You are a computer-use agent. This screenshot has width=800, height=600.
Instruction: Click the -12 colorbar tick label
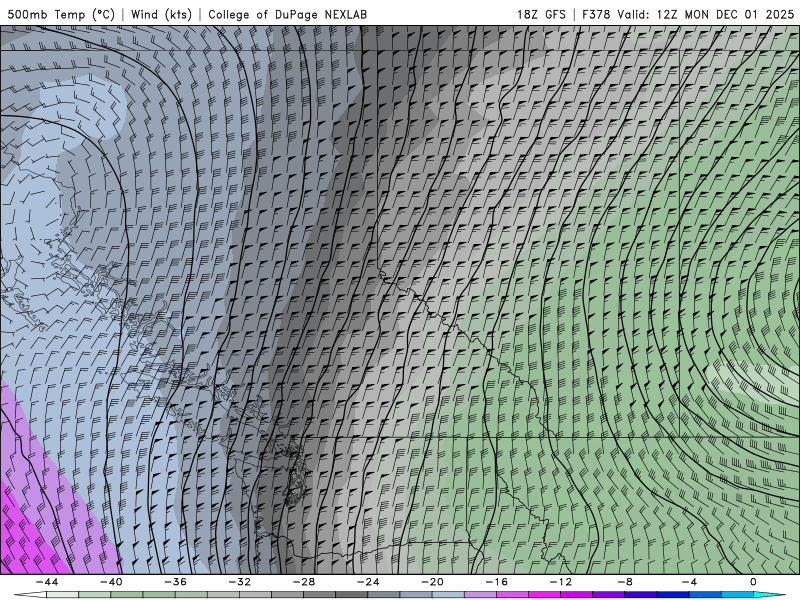pyautogui.click(x=561, y=582)
